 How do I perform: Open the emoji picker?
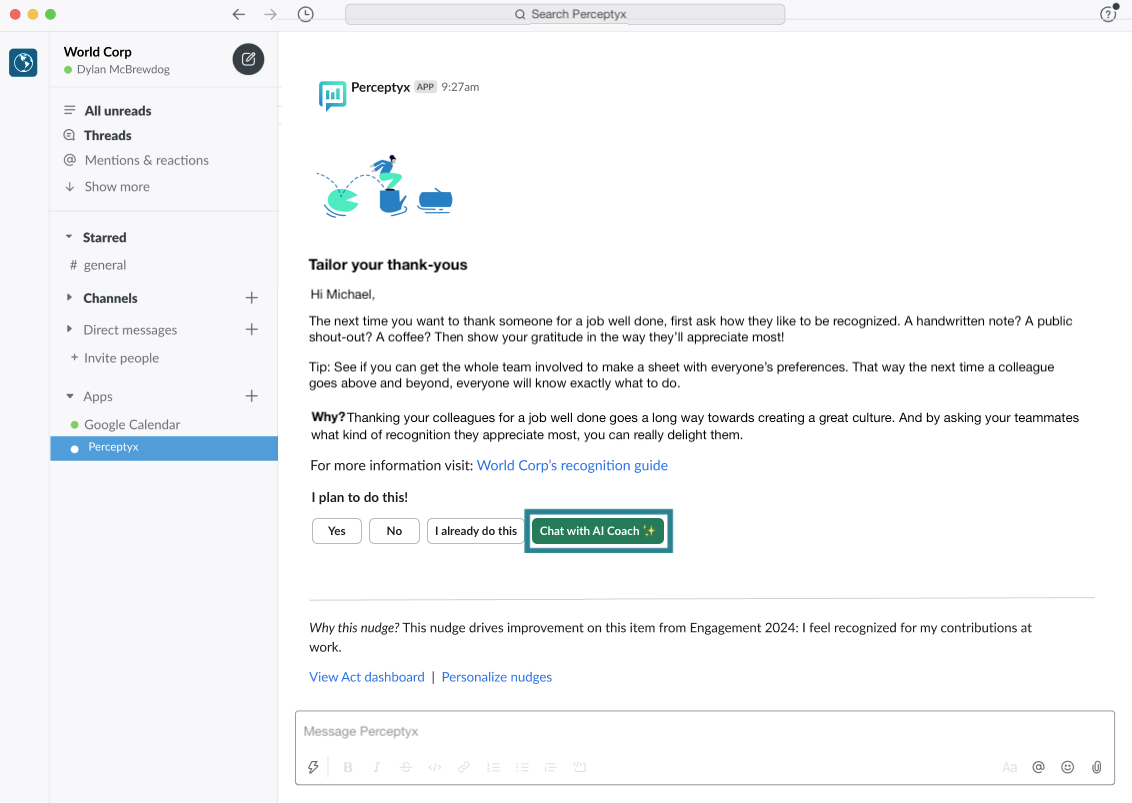pos(1068,767)
